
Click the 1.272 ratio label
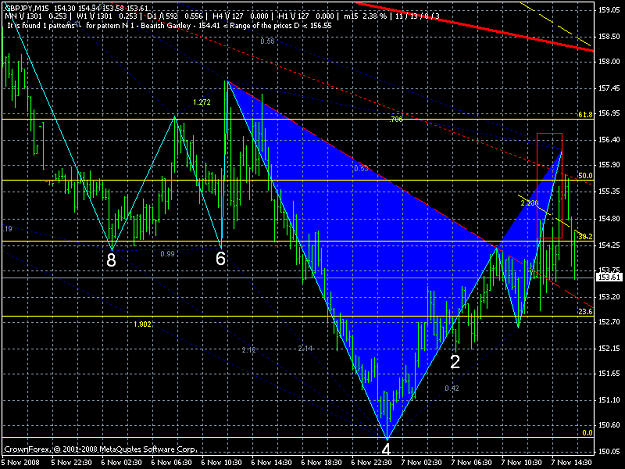pos(202,102)
